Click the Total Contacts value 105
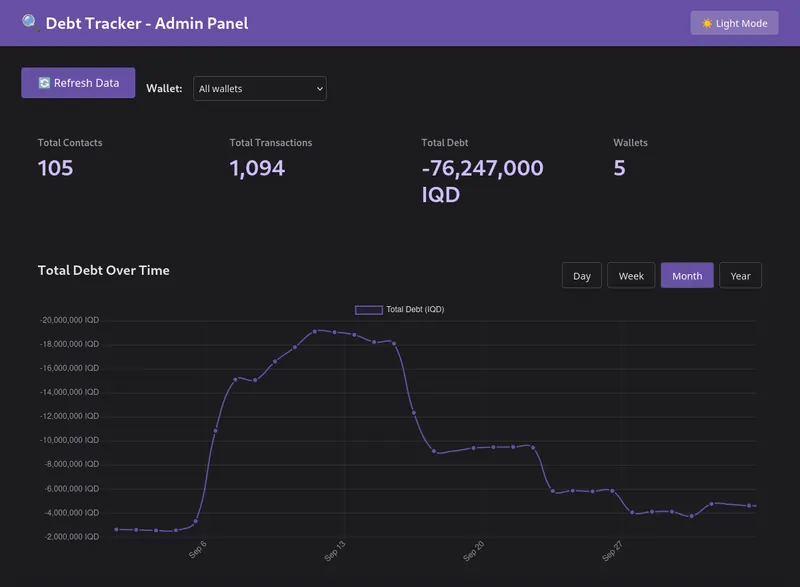Image resolution: width=800 pixels, height=587 pixels. (56, 168)
